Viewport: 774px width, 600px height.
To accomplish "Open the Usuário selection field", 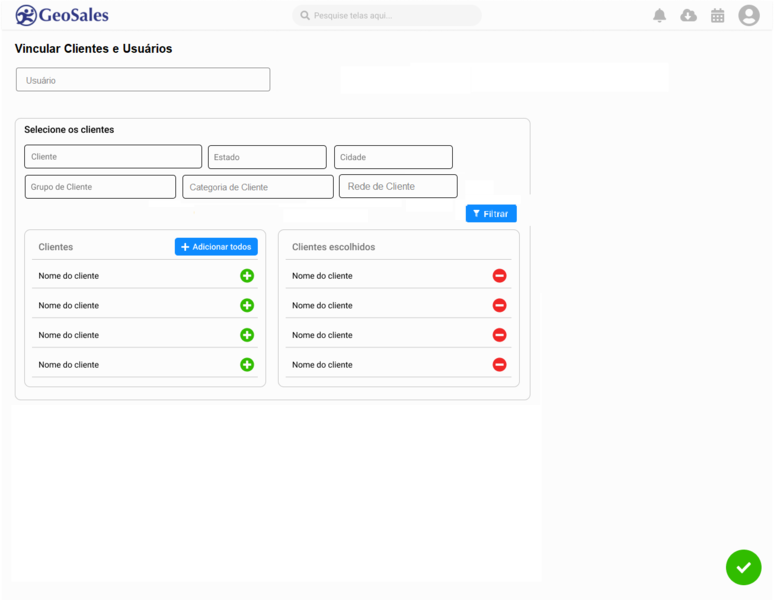I will click(143, 79).
